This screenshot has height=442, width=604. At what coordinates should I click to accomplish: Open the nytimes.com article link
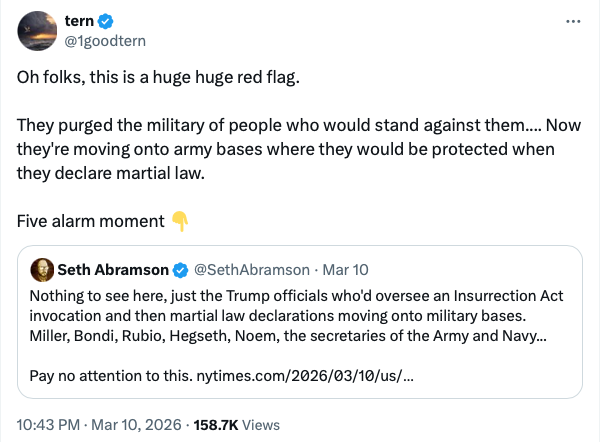coord(332,376)
